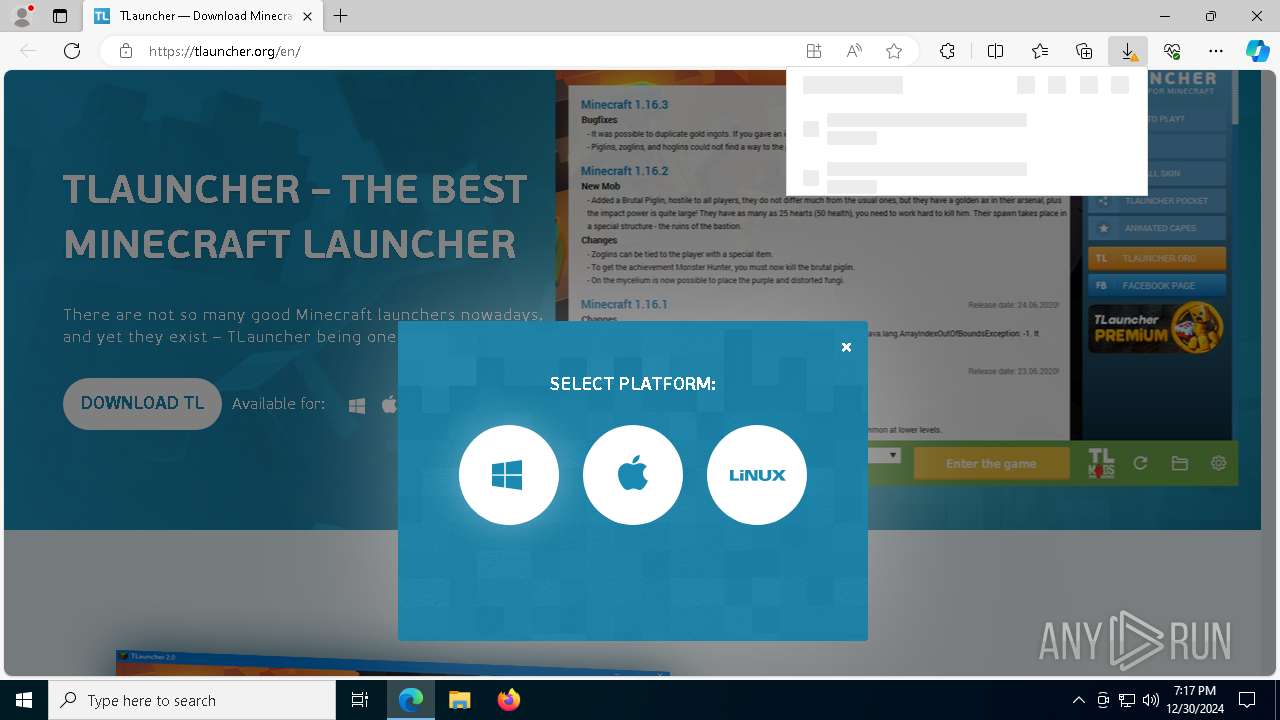Open Edge Settings and more menu
The width and height of the screenshot is (1280, 720).
pos(1216,51)
